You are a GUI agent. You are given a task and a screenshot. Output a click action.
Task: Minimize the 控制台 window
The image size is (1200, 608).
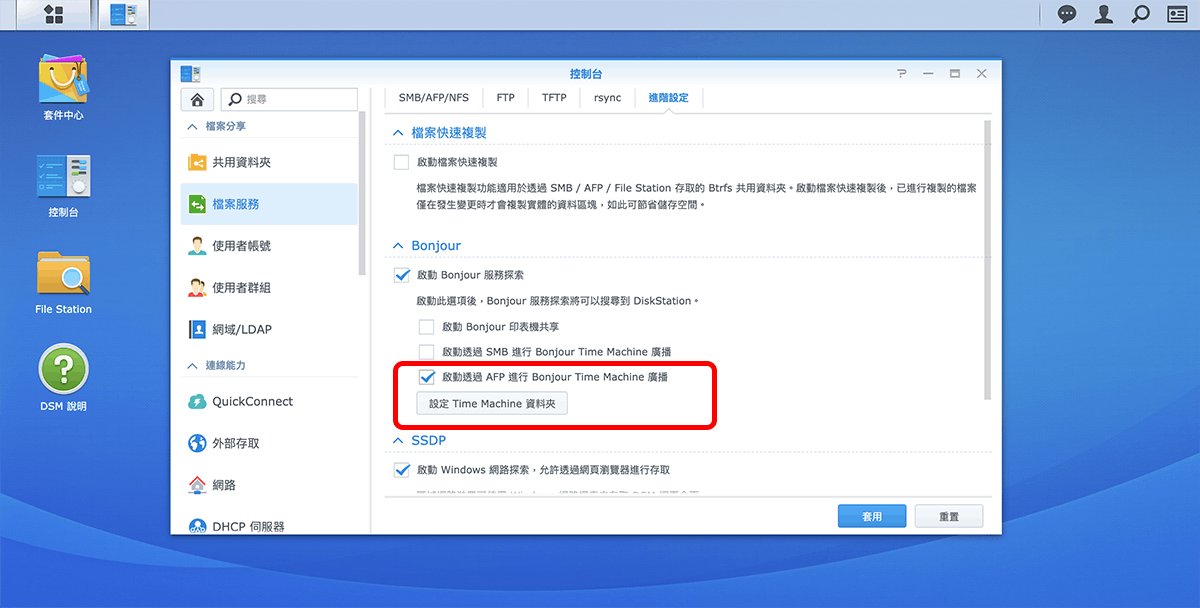tap(928, 74)
